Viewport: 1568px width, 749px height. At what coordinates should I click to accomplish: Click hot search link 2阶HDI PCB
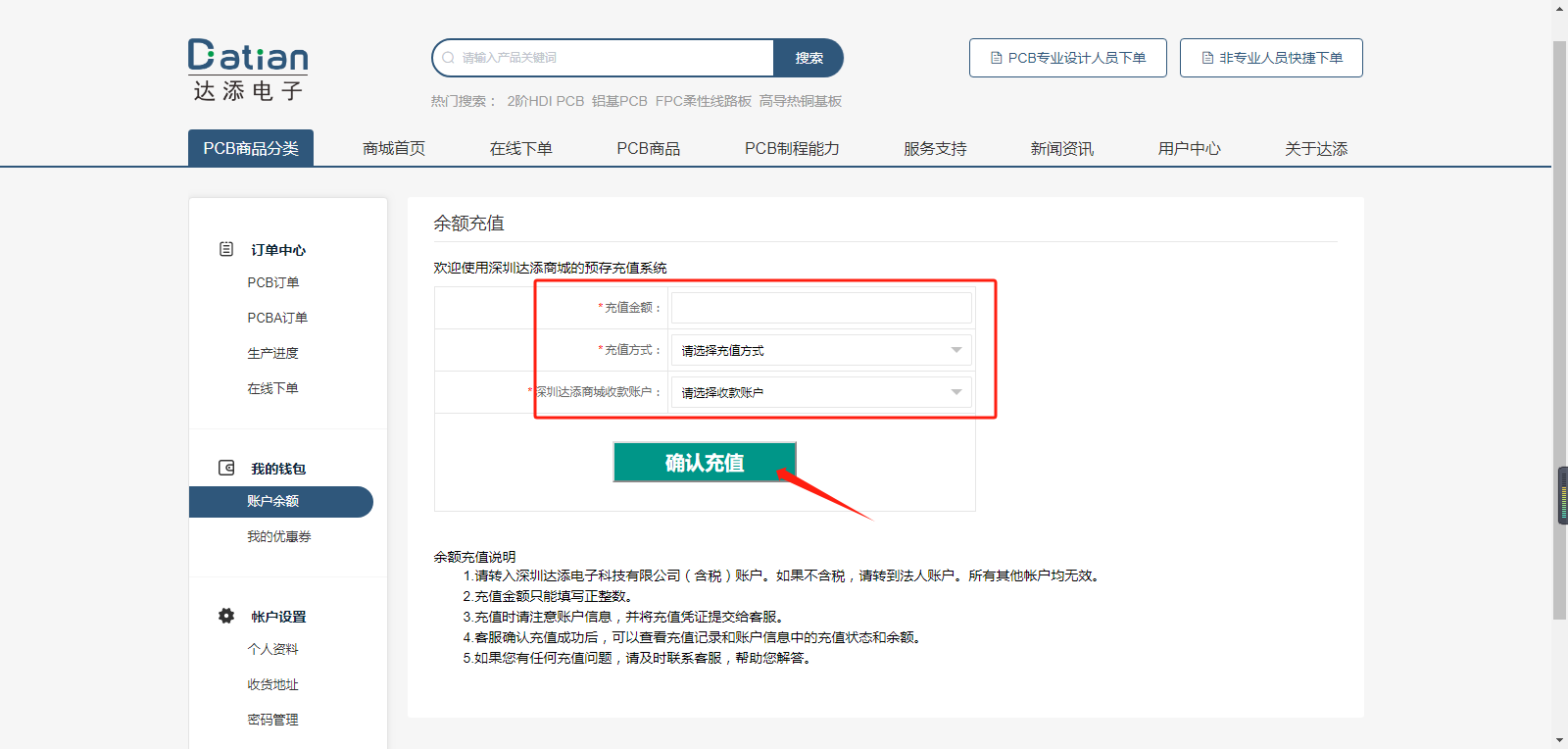point(546,101)
